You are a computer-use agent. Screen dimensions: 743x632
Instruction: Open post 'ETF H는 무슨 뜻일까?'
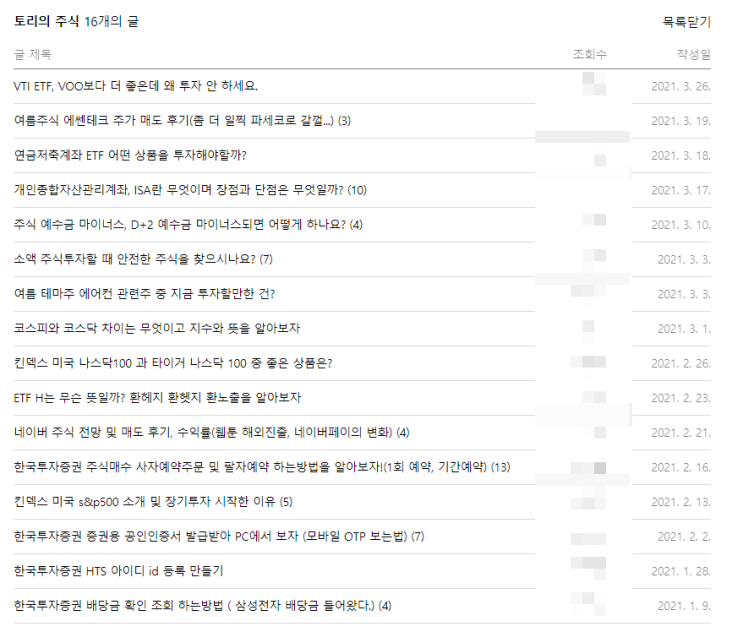(157, 398)
